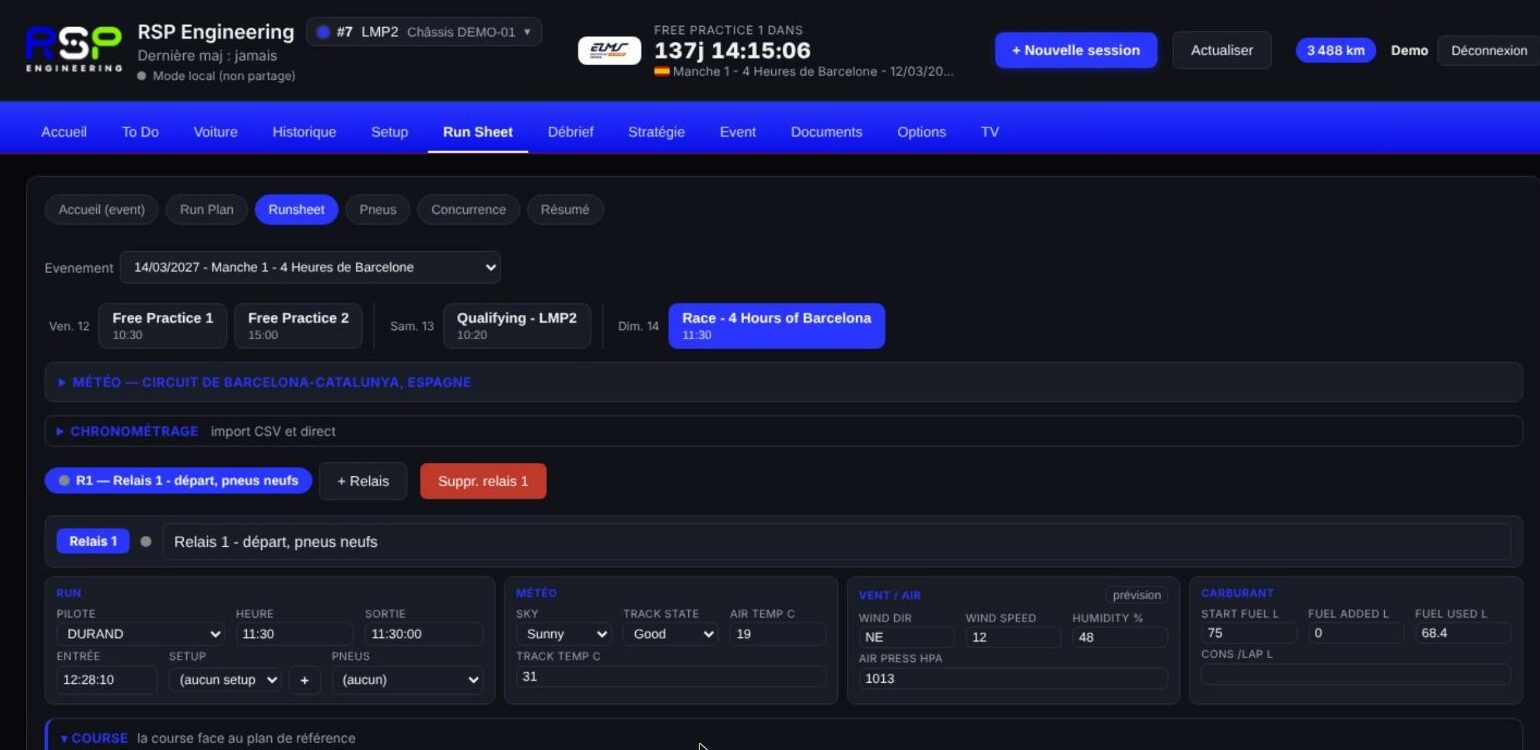Click the ENTRÉE field showing 12:28:10
The width and height of the screenshot is (1540, 750).
click(x=107, y=680)
